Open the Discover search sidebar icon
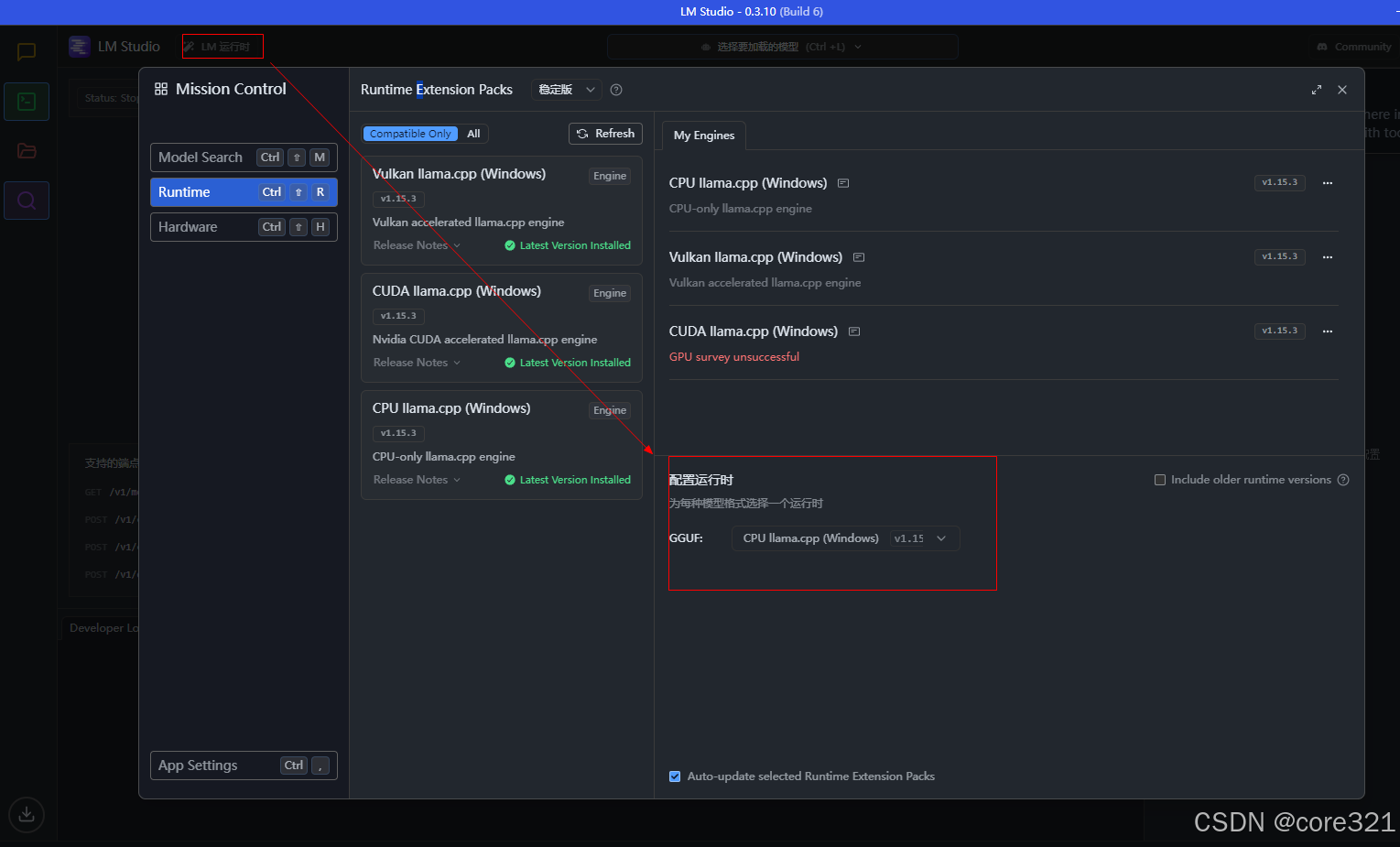The height and width of the screenshot is (847, 1400). pos(27,201)
